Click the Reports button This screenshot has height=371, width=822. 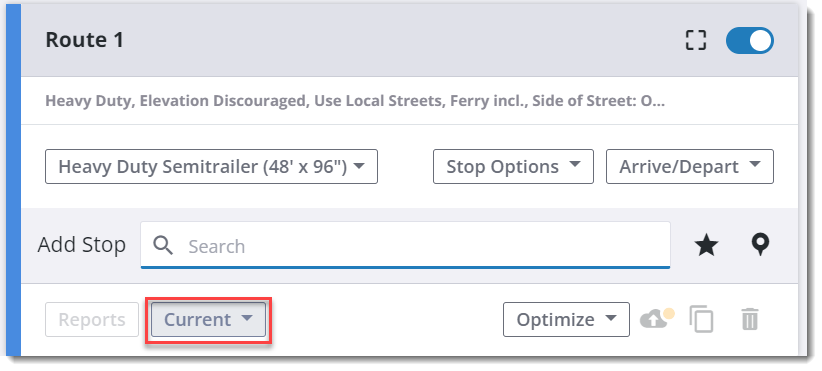coord(92,320)
